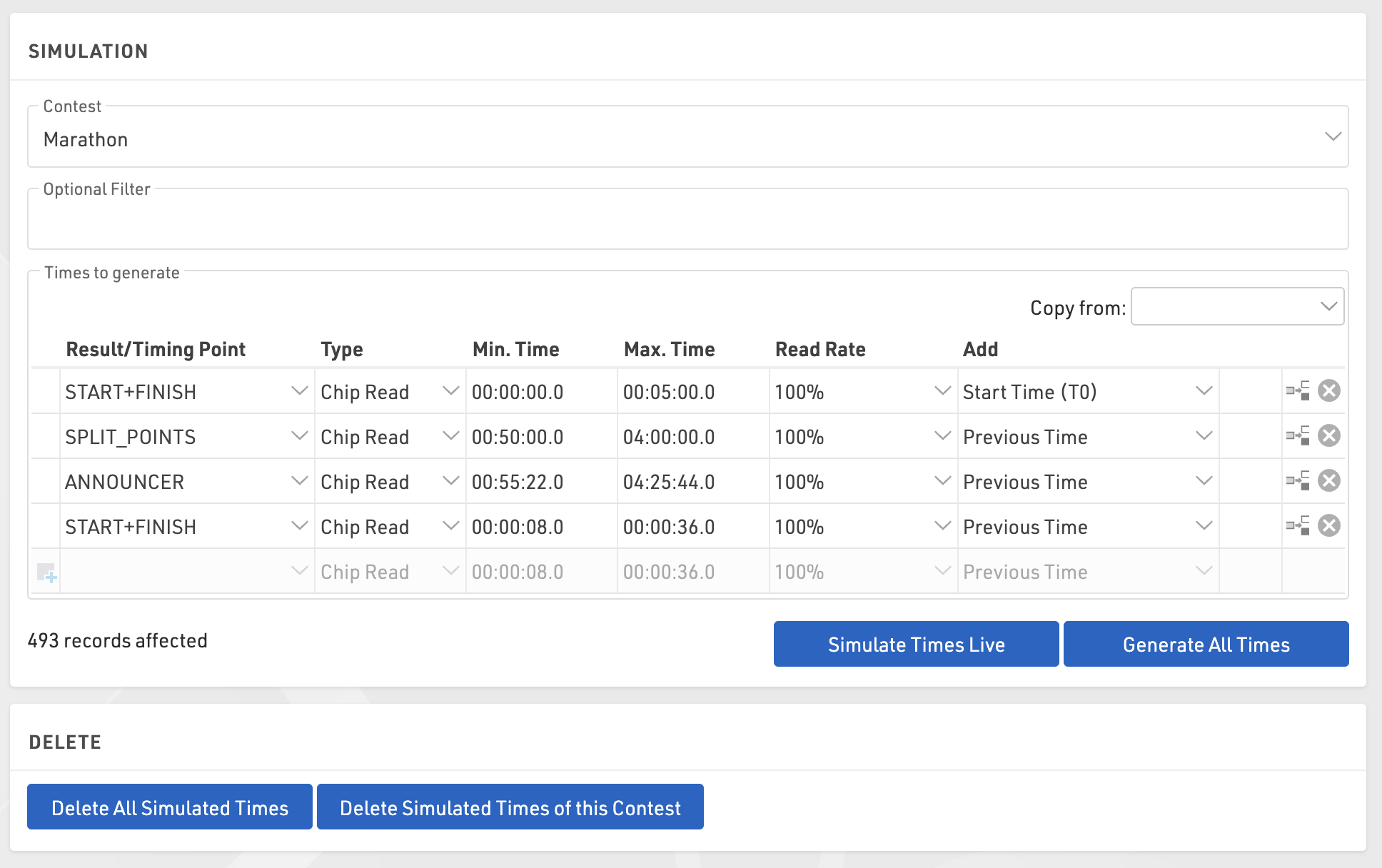Expand the Copy from dropdown
Viewport: 1382px width, 868px height.
click(x=1237, y=307)
